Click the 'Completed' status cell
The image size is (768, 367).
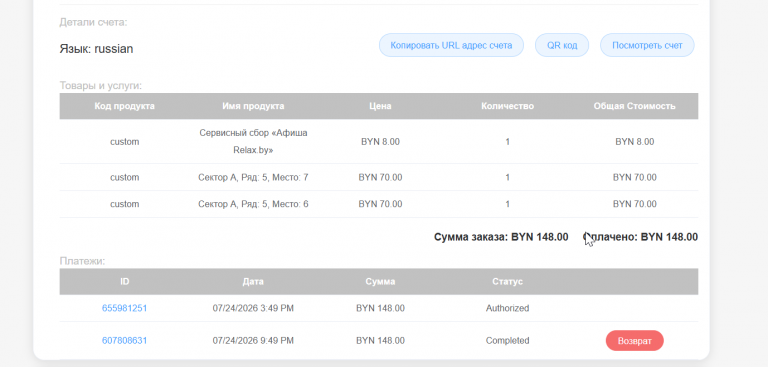pyautogui.click(x=507, y=340)
